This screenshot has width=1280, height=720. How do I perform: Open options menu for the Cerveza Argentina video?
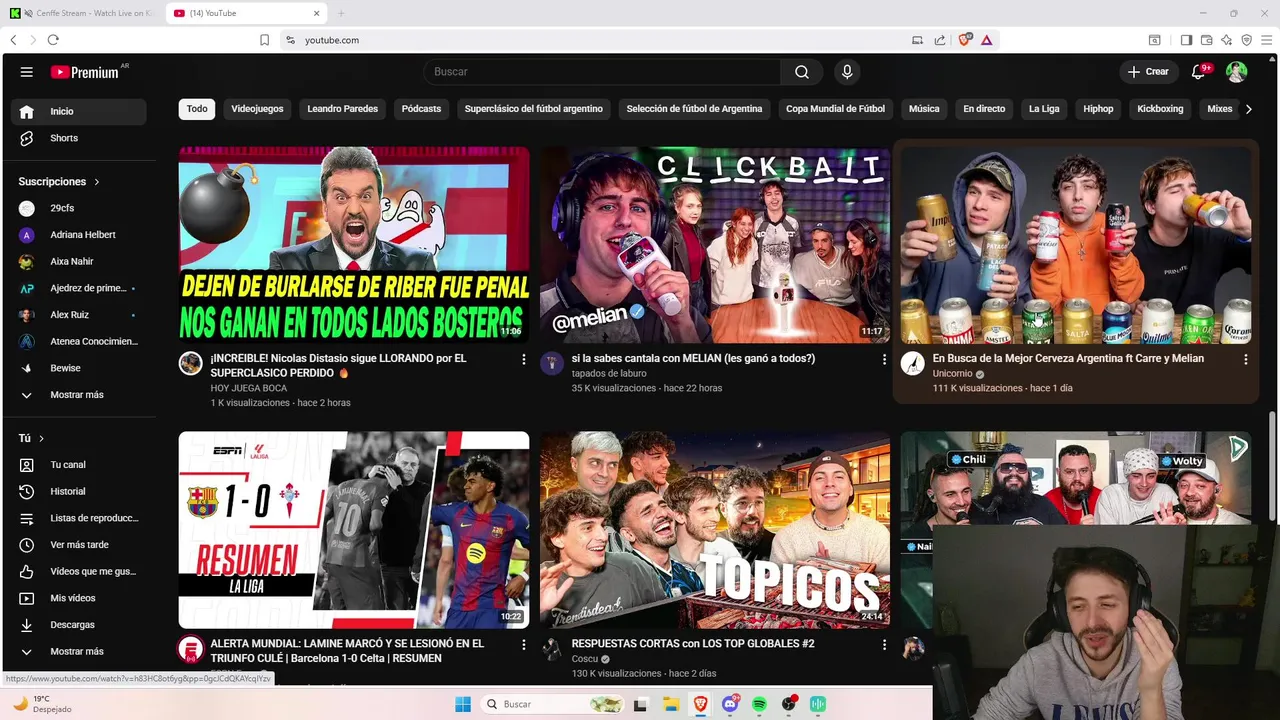coord(1245,359)
